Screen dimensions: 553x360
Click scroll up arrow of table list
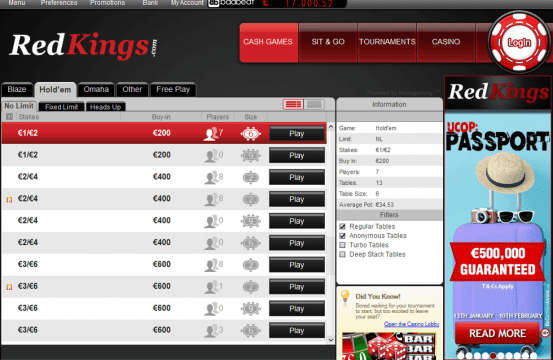click(x=331, y=127)
